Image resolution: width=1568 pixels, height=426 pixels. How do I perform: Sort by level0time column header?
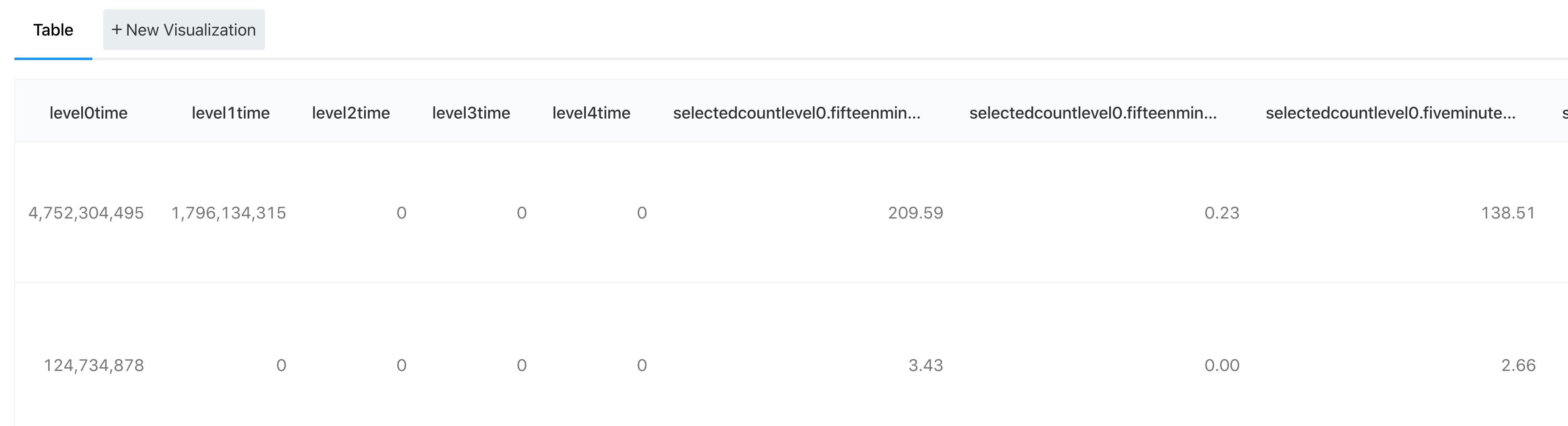(x=88, y=113)
